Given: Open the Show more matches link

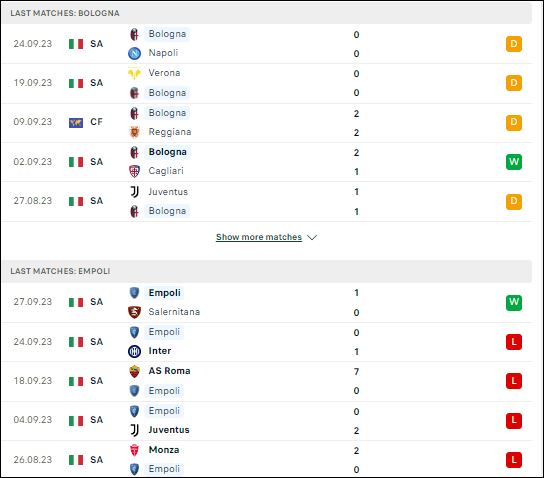Looking at the screenshot, I should click(259, 237).
